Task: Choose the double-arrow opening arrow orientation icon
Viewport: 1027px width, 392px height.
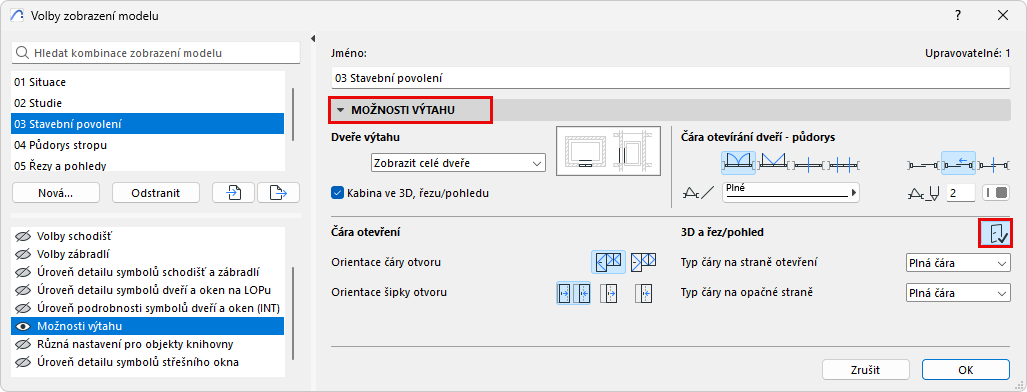Action: [573, 293]
